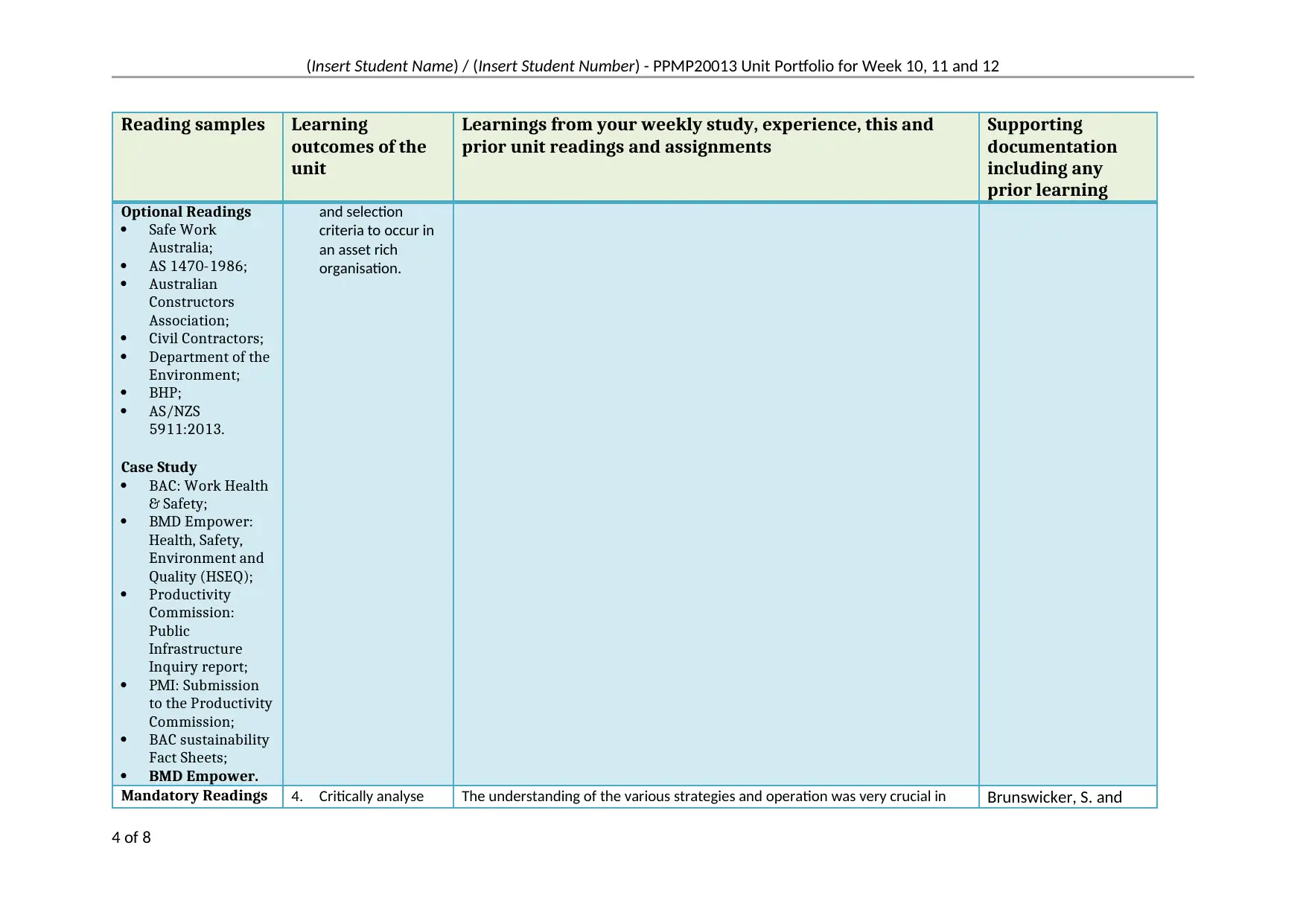
Task: Click the 'Mandatory Readings' heading
Action: [194, 795]
